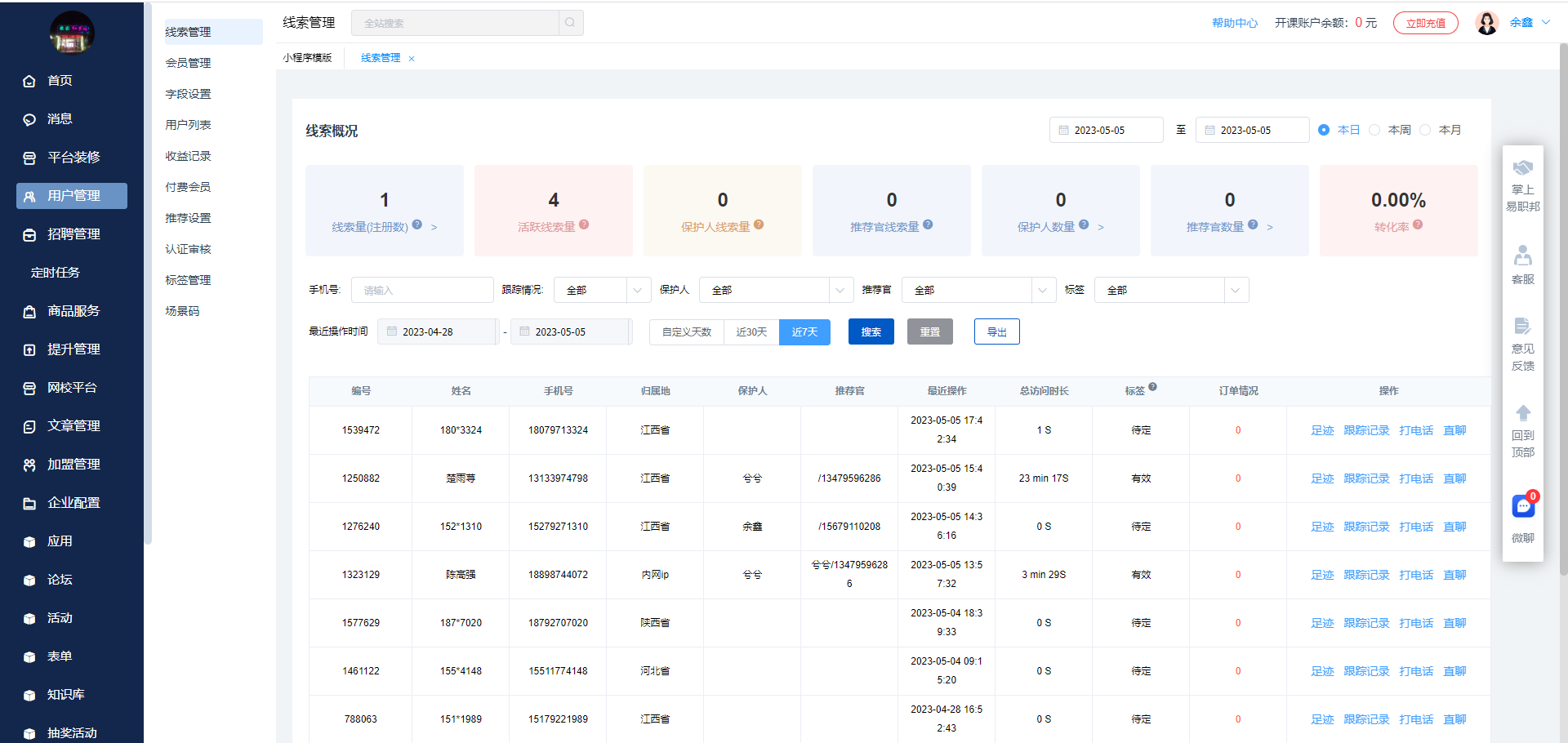Open the 微聊 chat icon

tap(1524, 506)
